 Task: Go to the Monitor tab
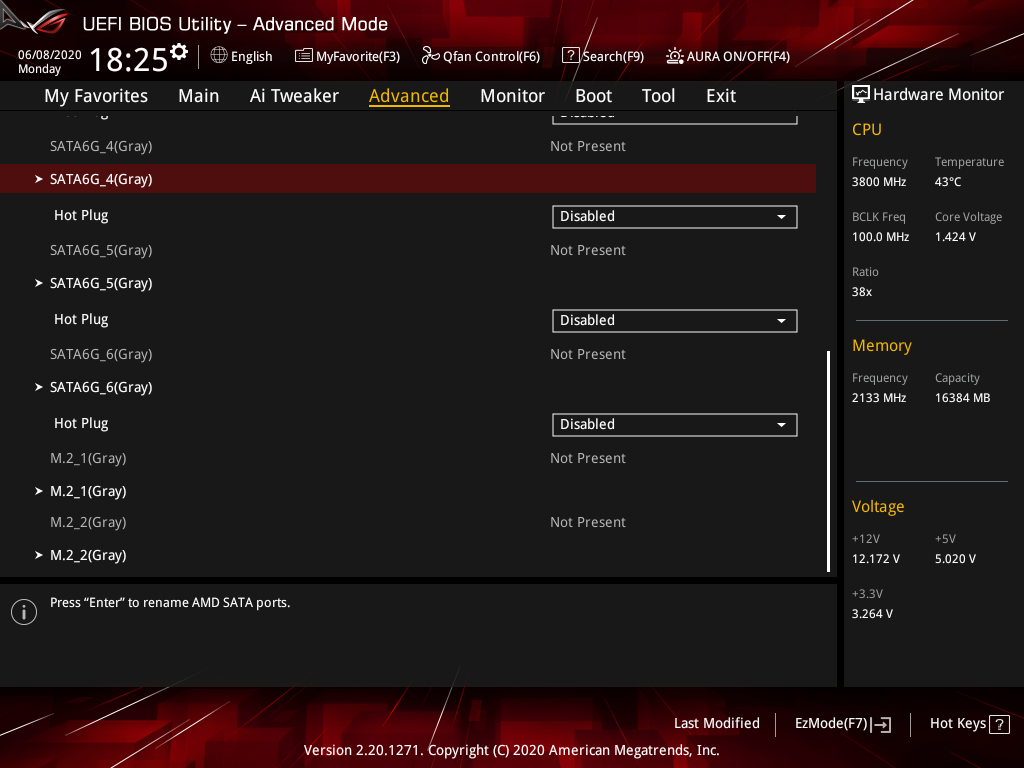click(512, 96)
